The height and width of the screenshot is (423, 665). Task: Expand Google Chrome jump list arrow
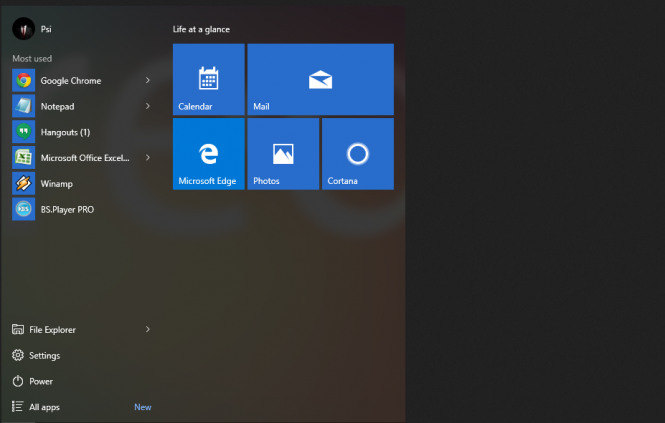(x=148, y=80)
